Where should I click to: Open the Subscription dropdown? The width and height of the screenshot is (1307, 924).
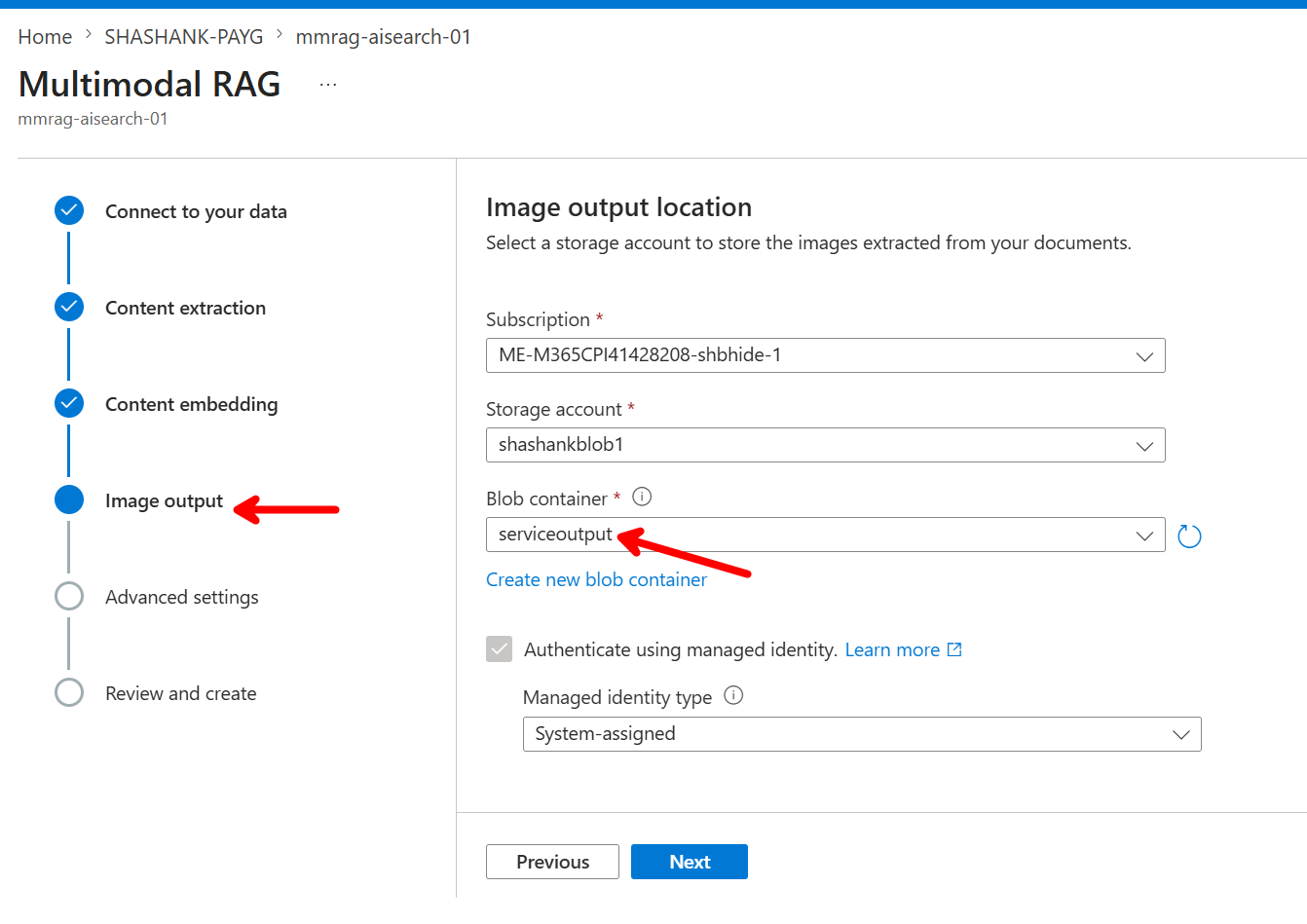[x=826, y=355]
